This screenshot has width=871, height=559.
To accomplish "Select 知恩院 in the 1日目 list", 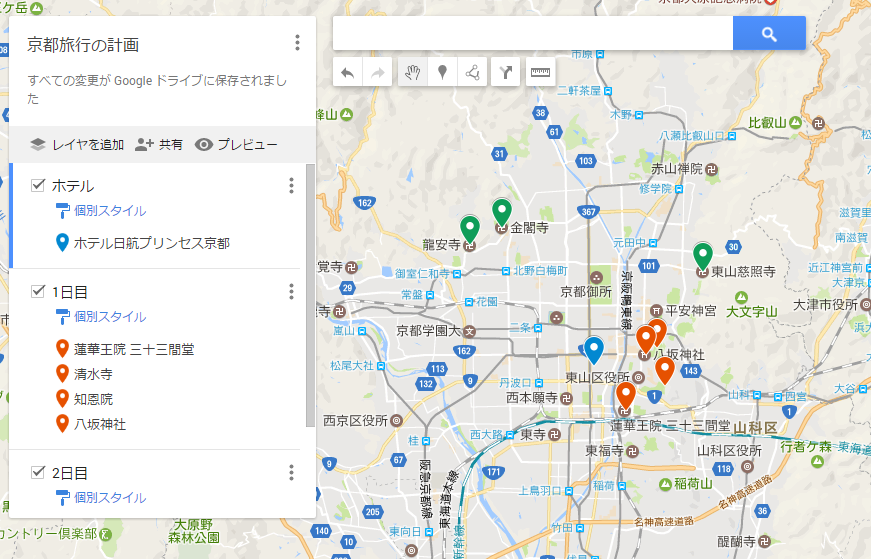I will (x=93, y=399).
